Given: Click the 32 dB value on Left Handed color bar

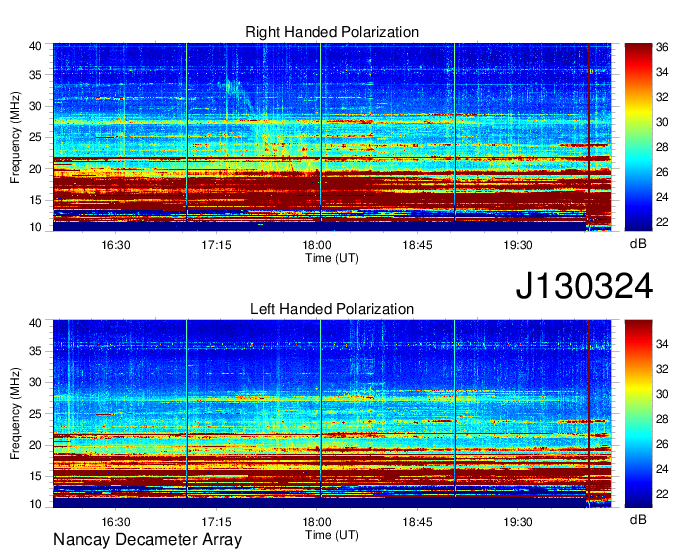Looking at the screenshot, I should pyautogui.click(x=662, y=369).
